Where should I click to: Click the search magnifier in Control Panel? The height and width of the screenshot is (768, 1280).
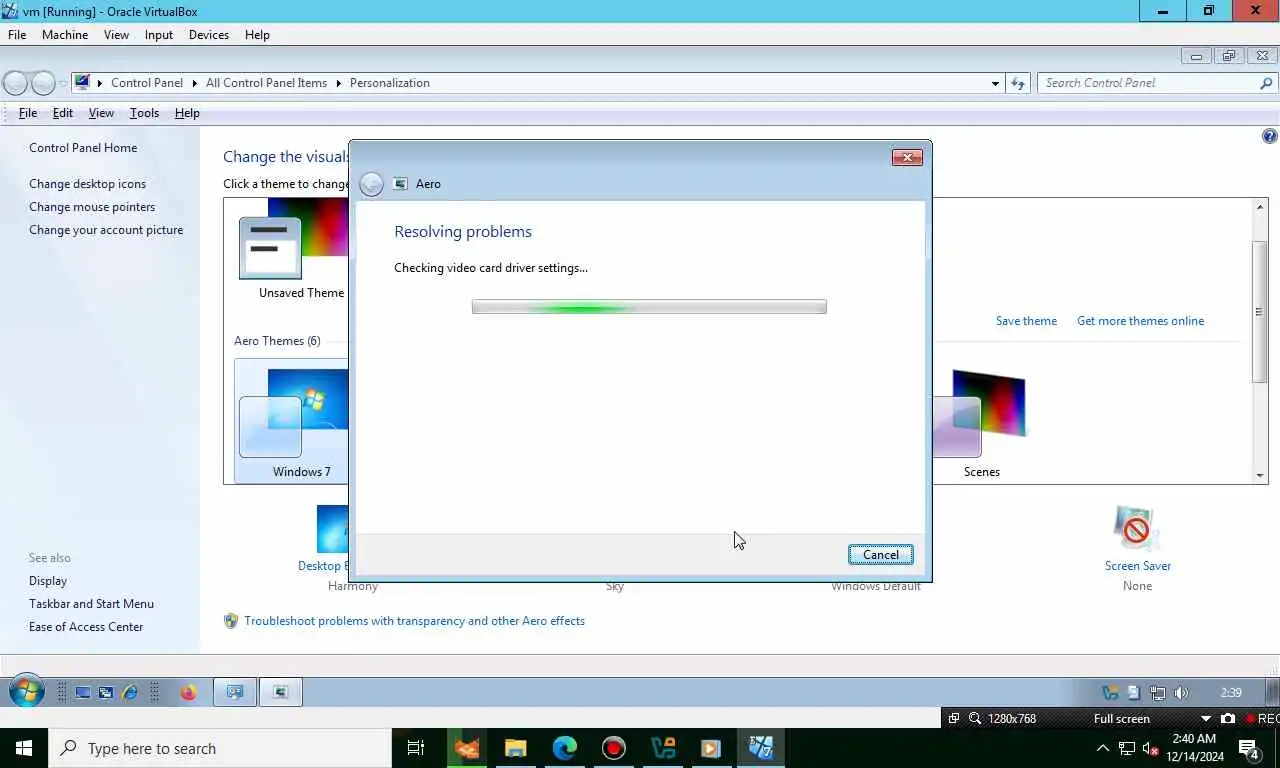coord(1267,83)
